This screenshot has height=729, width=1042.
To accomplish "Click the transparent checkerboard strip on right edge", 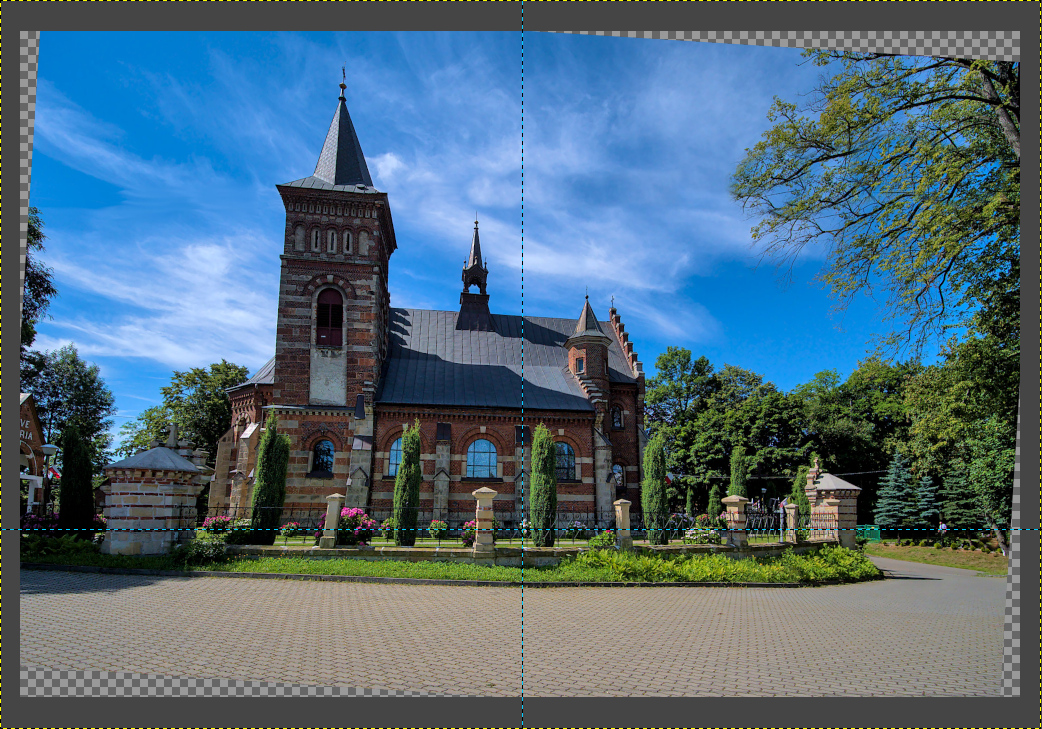I will 1012,620.
